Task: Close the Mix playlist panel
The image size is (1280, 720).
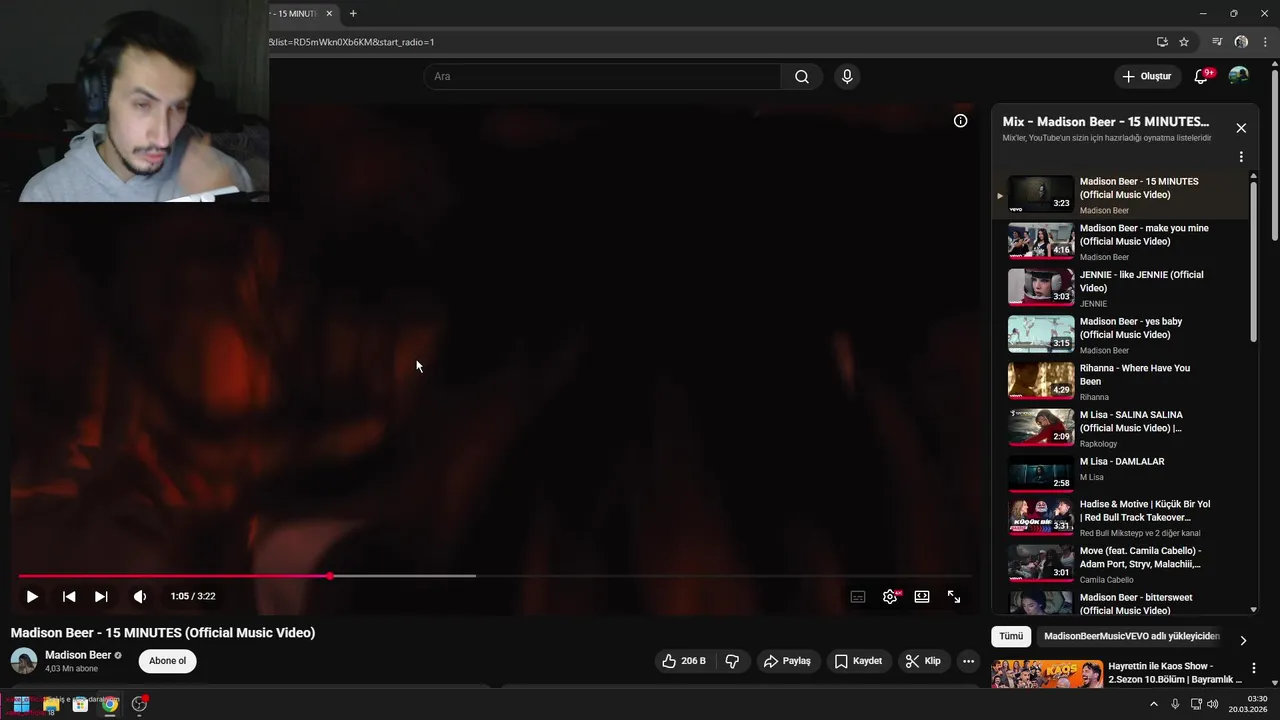Action: pos(1241,128)
